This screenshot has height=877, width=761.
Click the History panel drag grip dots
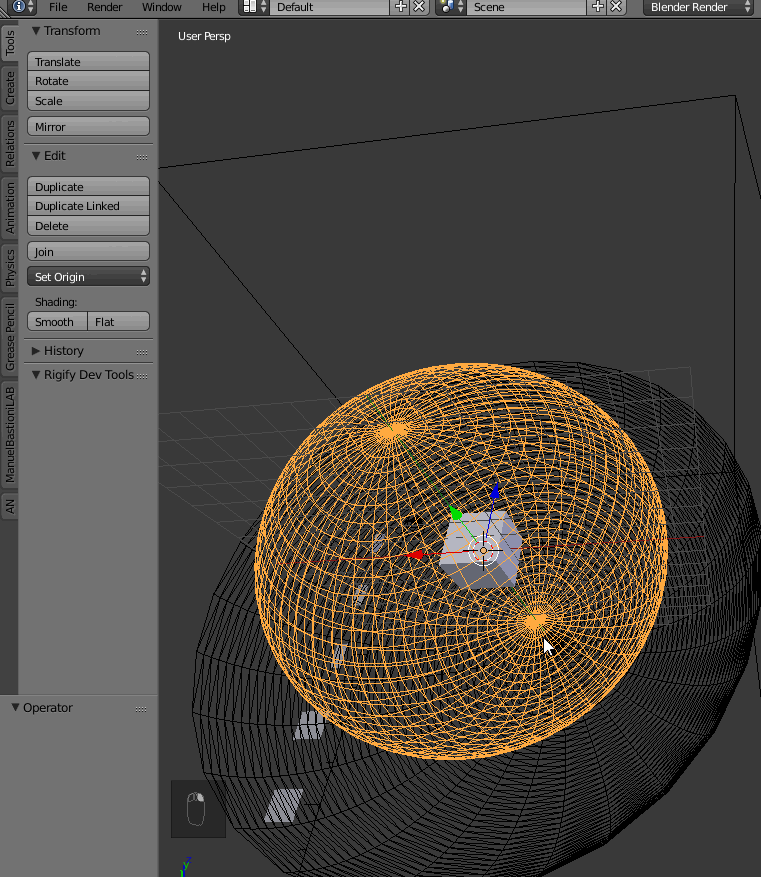tap(142, 352)
